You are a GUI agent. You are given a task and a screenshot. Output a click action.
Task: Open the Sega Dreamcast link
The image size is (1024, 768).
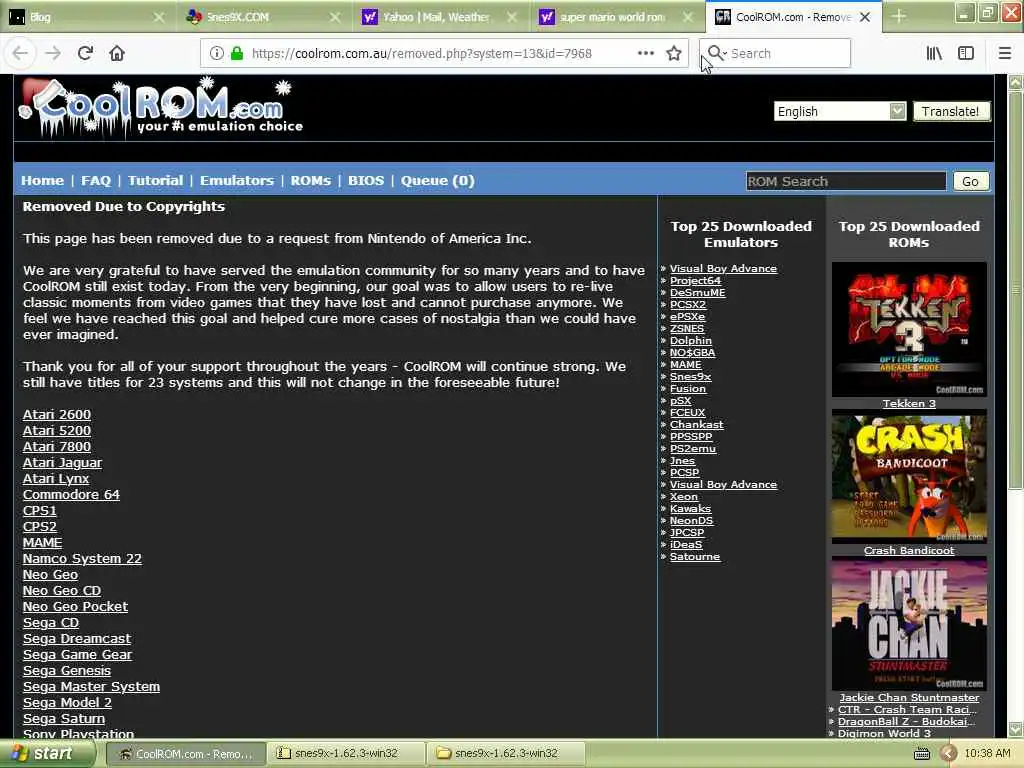76,639
